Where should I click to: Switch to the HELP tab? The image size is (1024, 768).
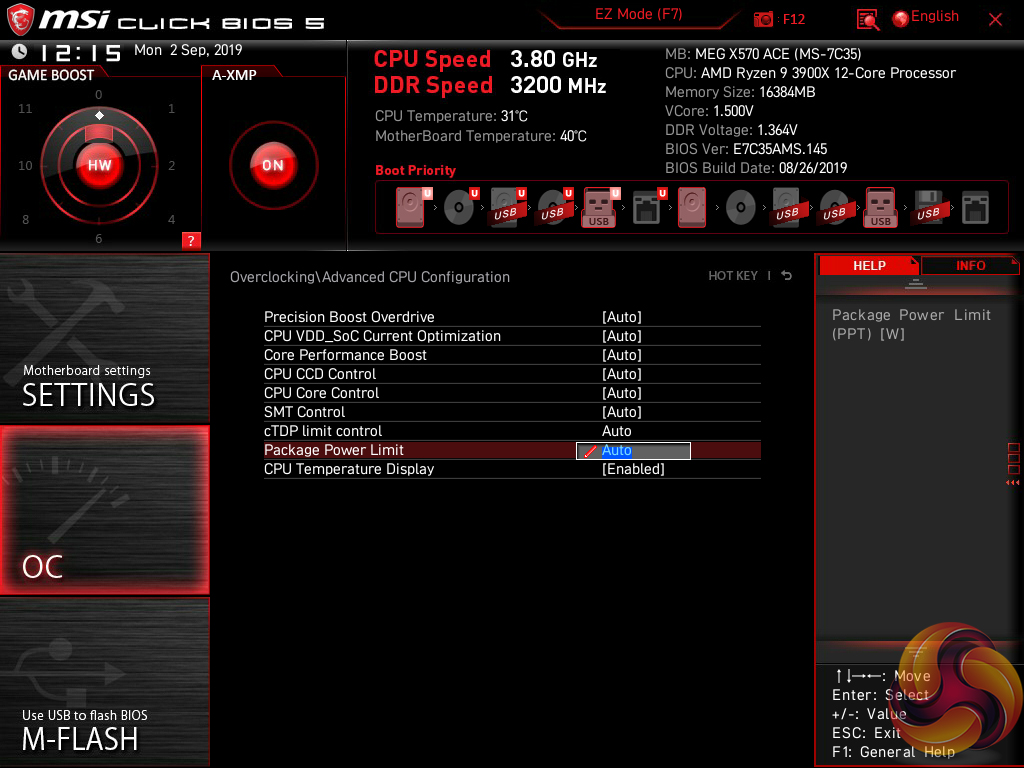(x=869, y=265)
